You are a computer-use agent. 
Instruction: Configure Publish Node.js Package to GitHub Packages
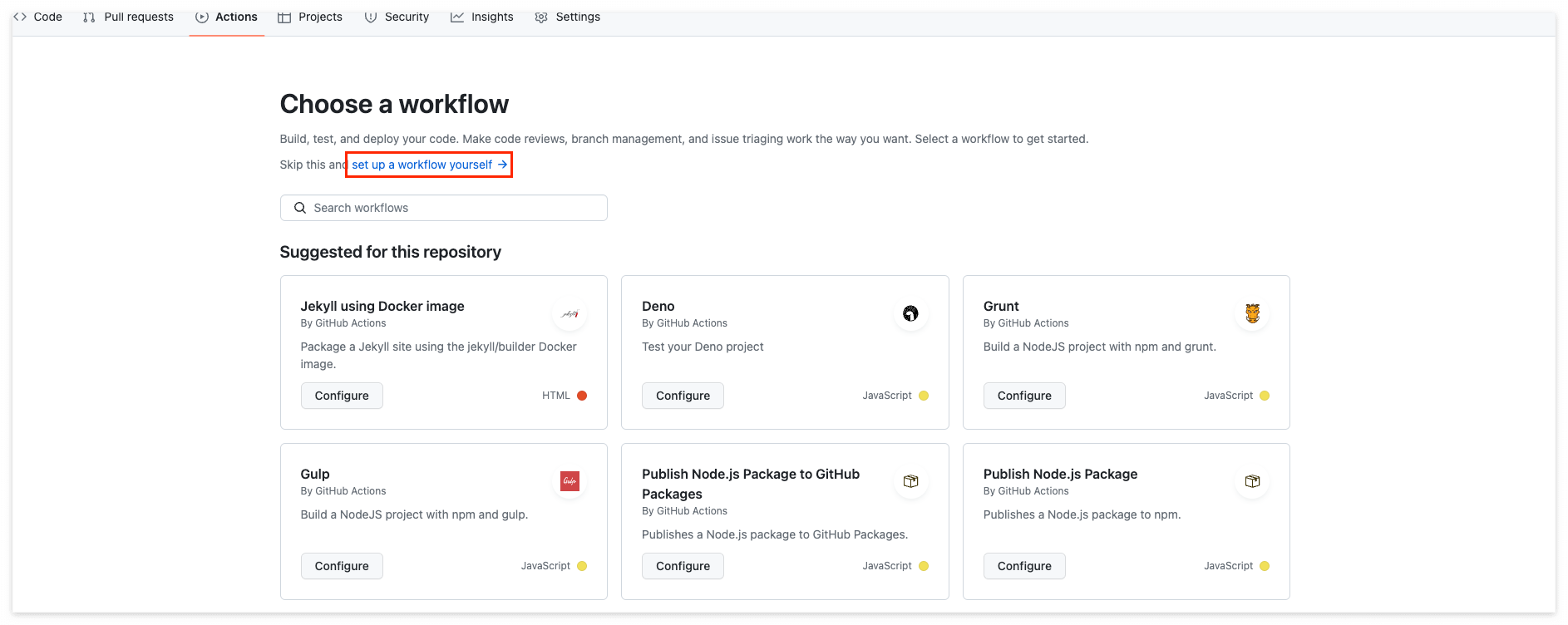pos(683,566)
